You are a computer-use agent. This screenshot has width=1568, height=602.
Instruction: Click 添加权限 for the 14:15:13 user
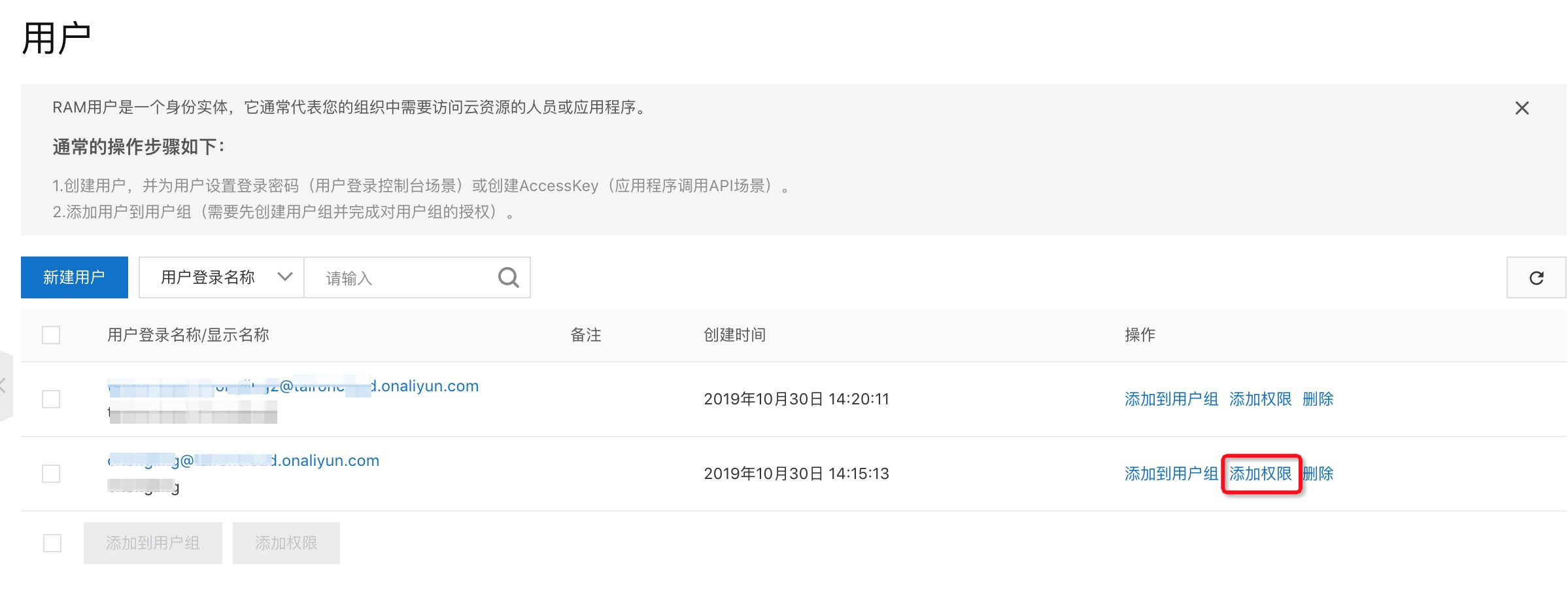click(1260, 474)
